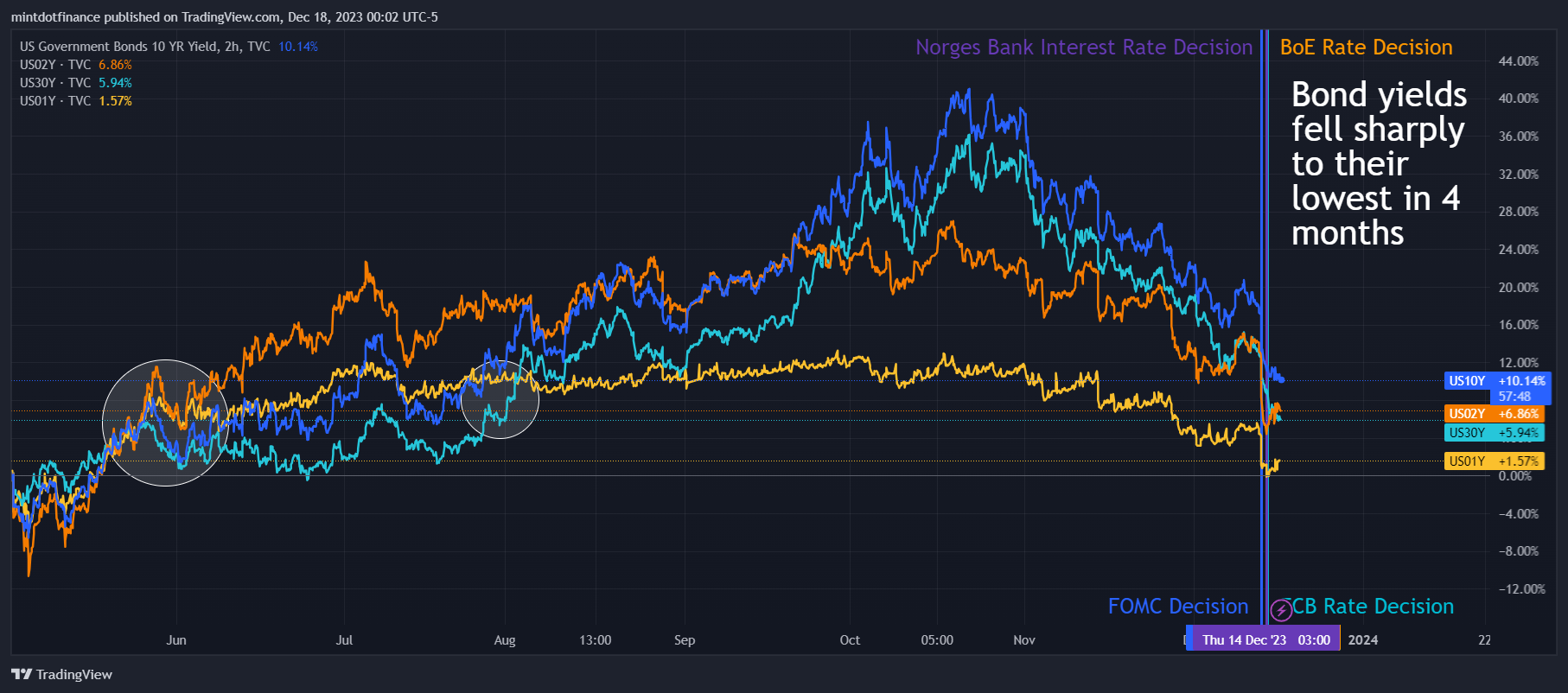The width and height of the screenshot is (1568, 693).
Task: Click the 57:48 countdown under US10Y label
Action: tap(1514, 397)
